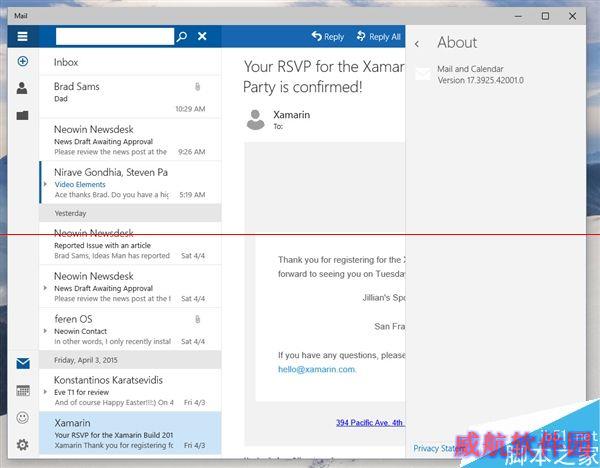
Task: Click the search magnifier icon
Action: coord(182,36)
